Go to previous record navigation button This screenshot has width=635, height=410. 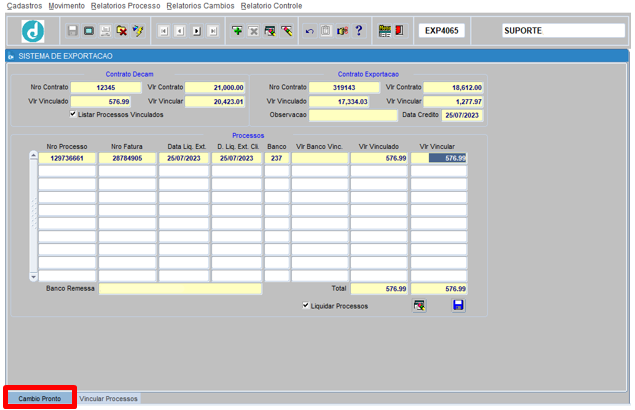coord(180,31)
